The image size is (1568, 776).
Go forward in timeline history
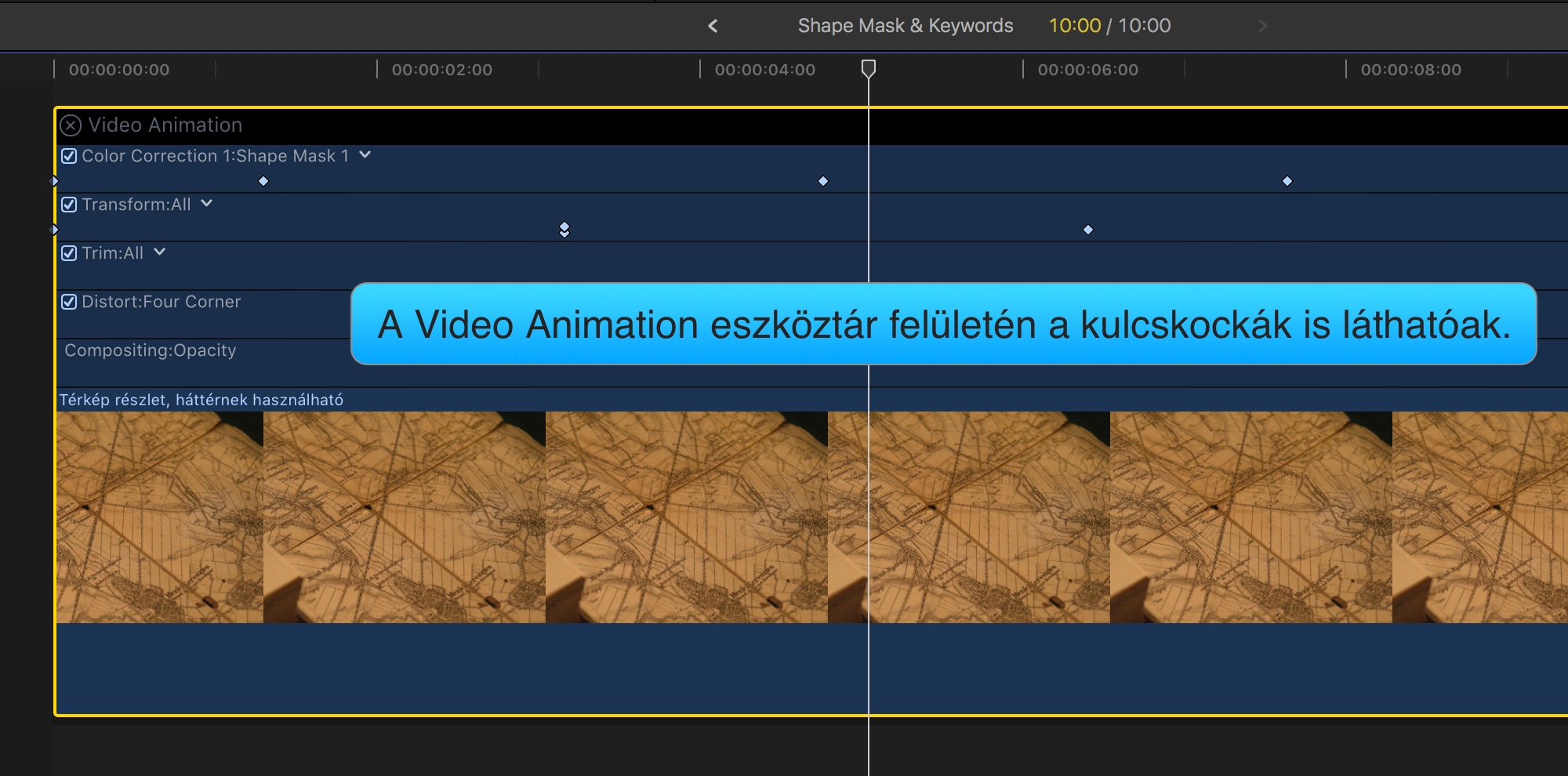1262,26
